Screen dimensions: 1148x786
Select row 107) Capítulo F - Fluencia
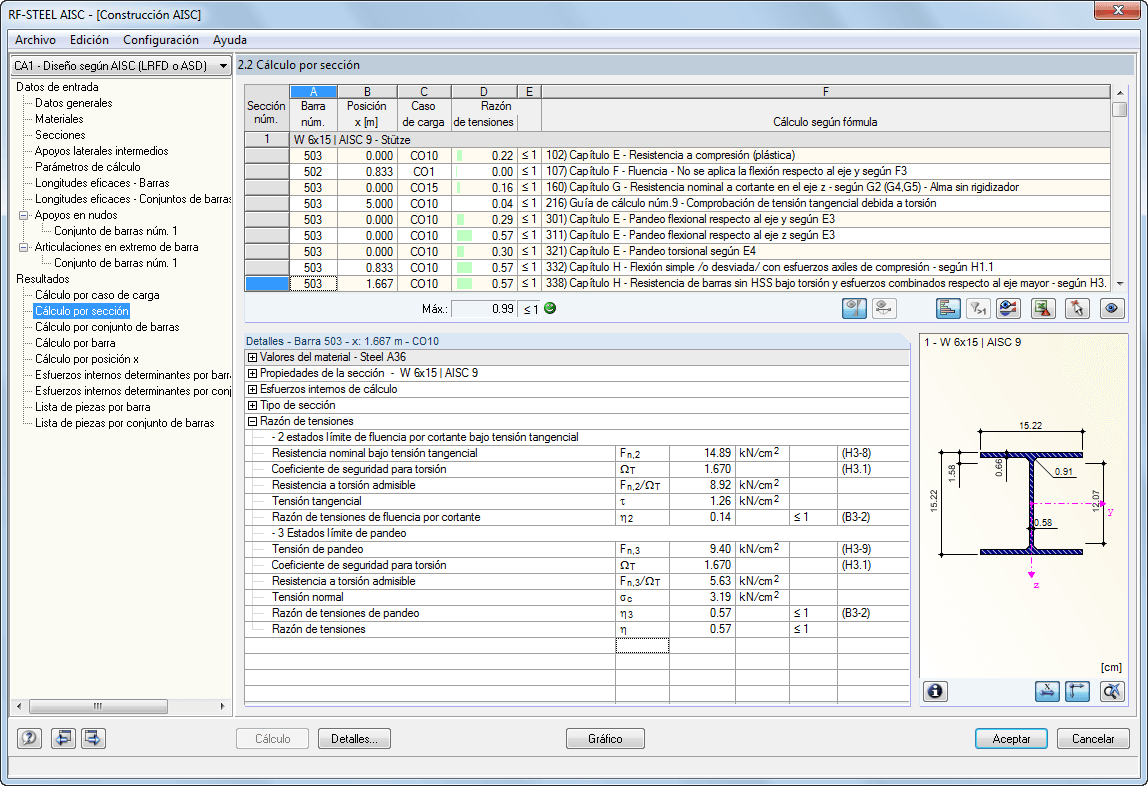coord(677,172)
